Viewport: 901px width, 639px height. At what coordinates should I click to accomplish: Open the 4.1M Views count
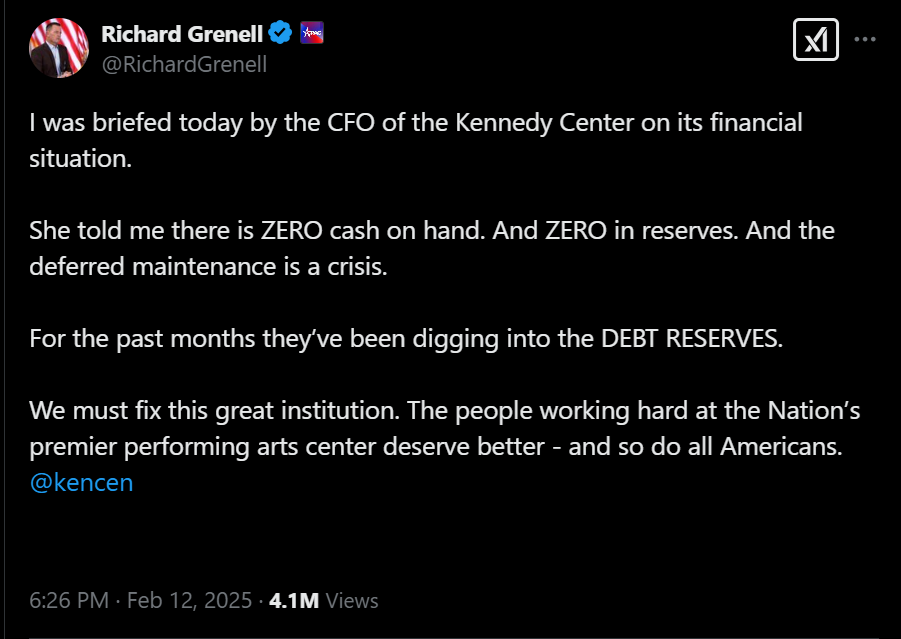coord(324,600)
